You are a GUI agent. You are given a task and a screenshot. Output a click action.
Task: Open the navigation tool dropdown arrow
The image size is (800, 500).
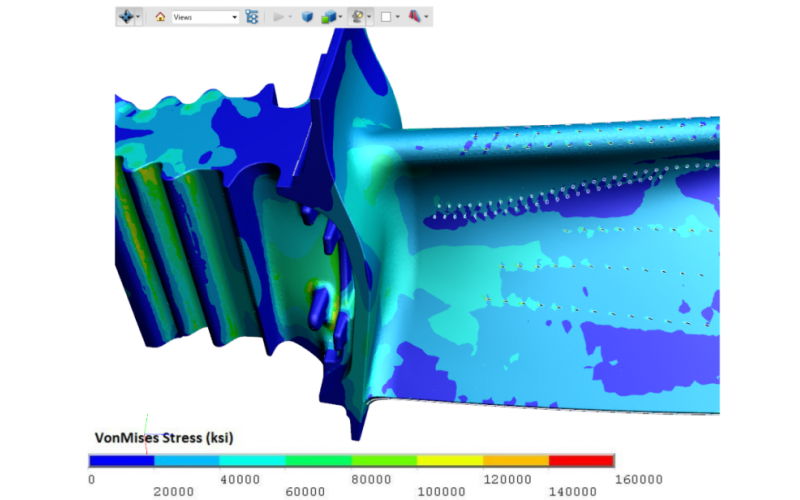coord(138,17)
